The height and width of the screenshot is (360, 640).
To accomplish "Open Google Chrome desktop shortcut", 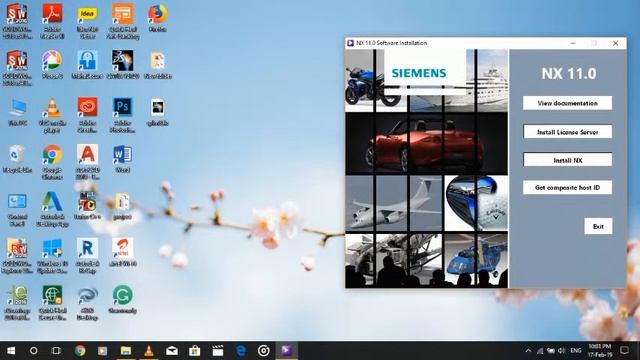I will (x=52, y=162).
